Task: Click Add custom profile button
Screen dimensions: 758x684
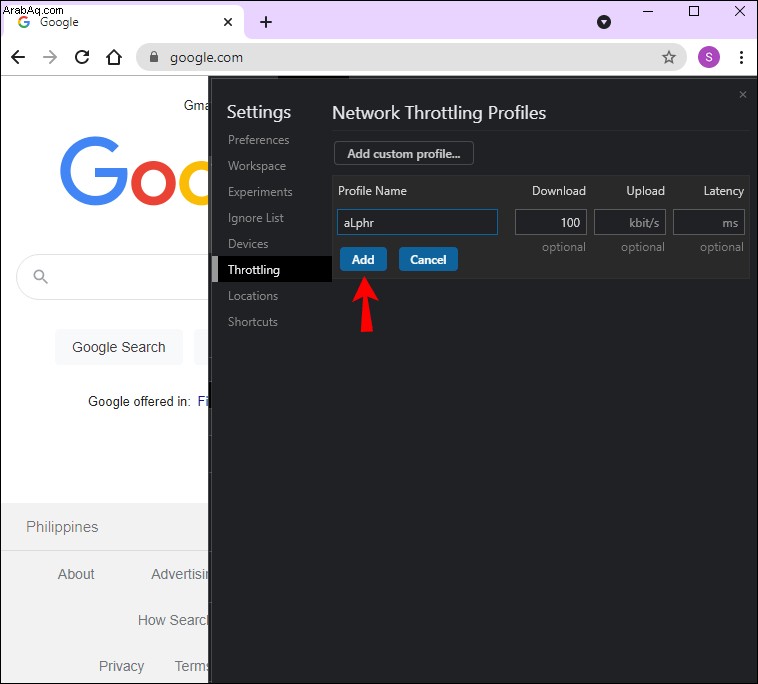Action: 404,153
